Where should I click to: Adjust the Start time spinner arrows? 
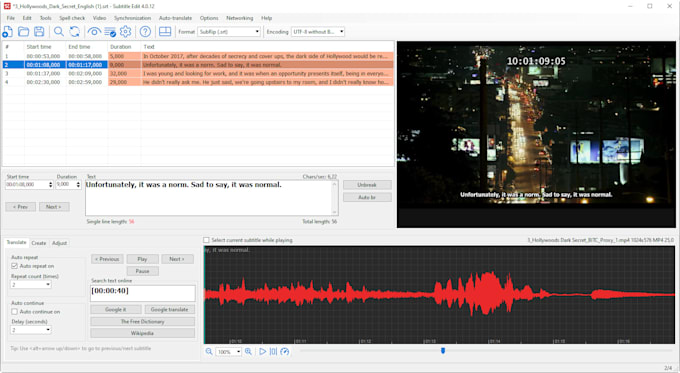tap(50, 185)
